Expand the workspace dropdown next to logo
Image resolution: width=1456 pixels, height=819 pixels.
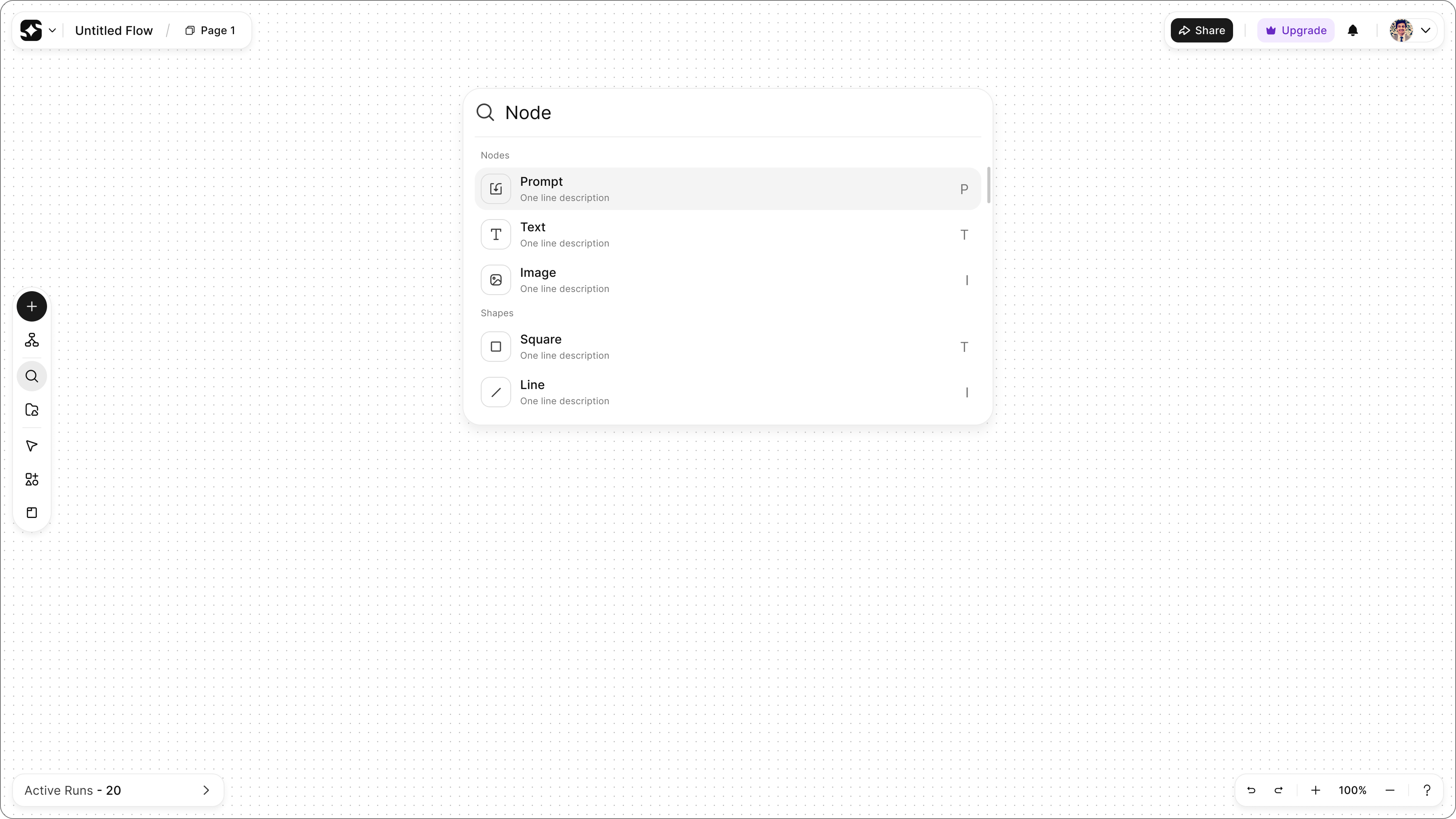point(52,30)
